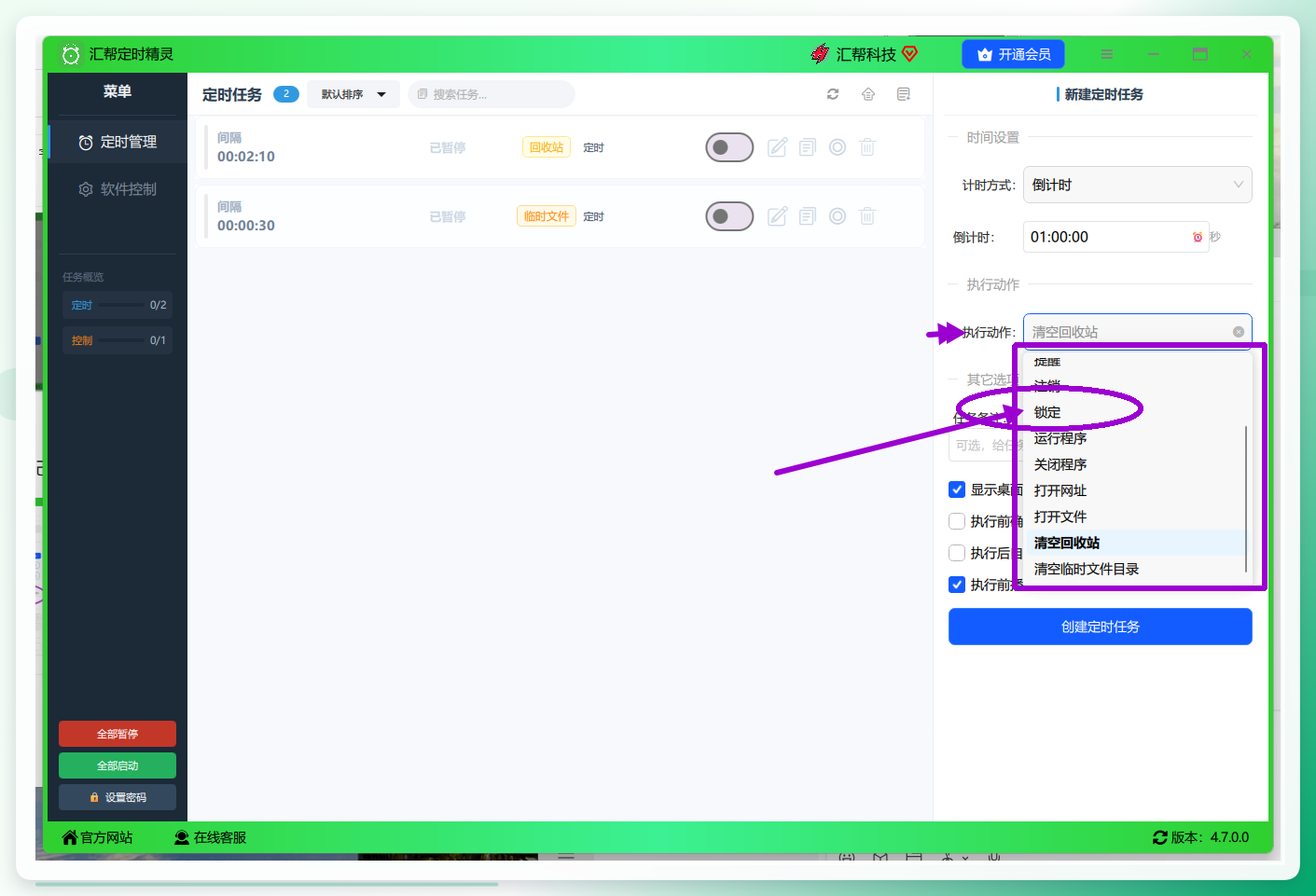
Task: Click the 倒计时 time field showing 01:00:00
Action: 1115,237
